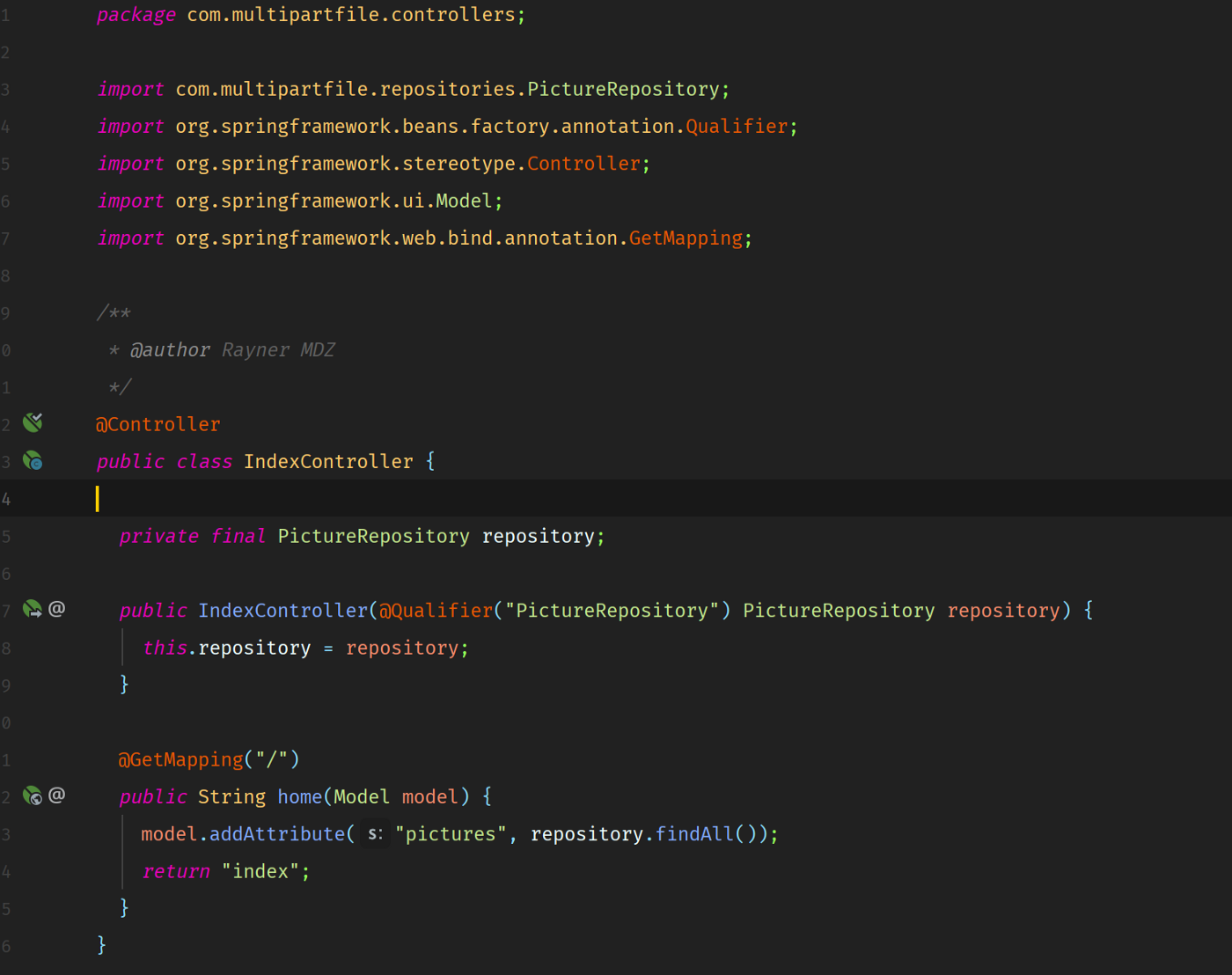Click the autowired dependencies icon beside the constructor

[x=33, y=609]
